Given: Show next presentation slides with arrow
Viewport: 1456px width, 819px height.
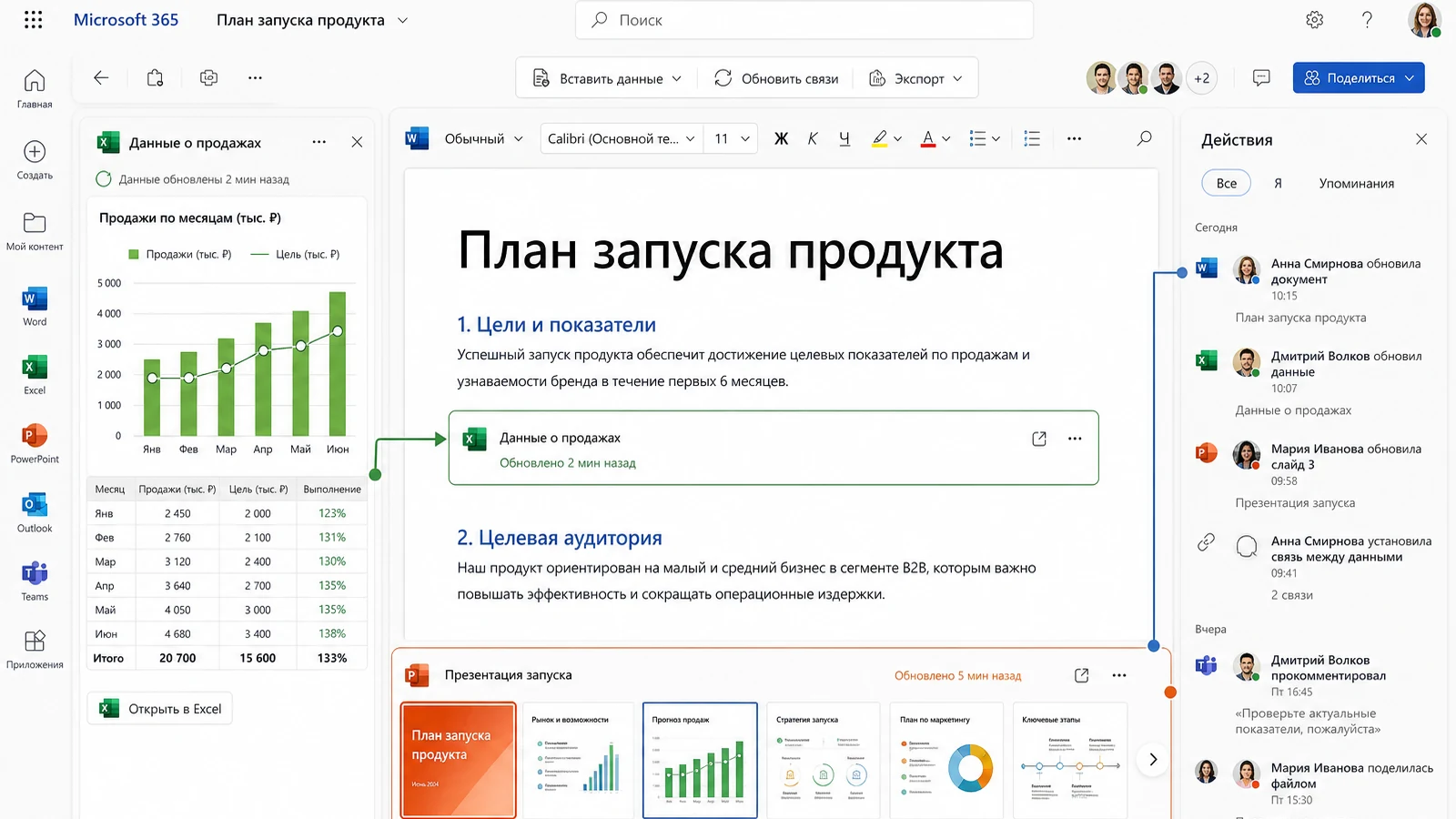Looking at the screenshot, I should pos(1153,759).
